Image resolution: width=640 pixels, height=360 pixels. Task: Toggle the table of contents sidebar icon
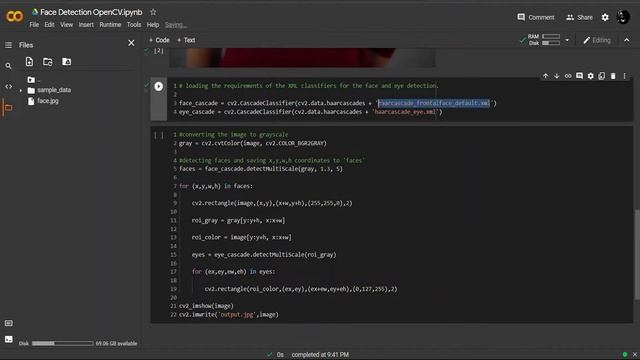[x=9, y=45]
